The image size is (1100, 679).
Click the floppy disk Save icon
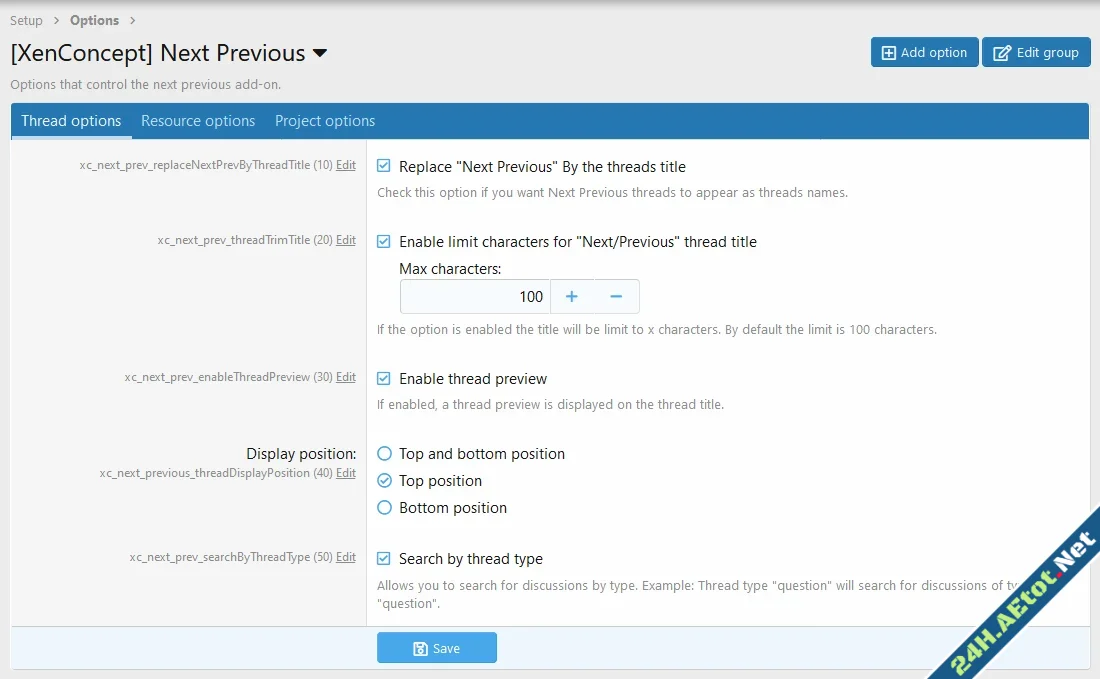point(421,649)
